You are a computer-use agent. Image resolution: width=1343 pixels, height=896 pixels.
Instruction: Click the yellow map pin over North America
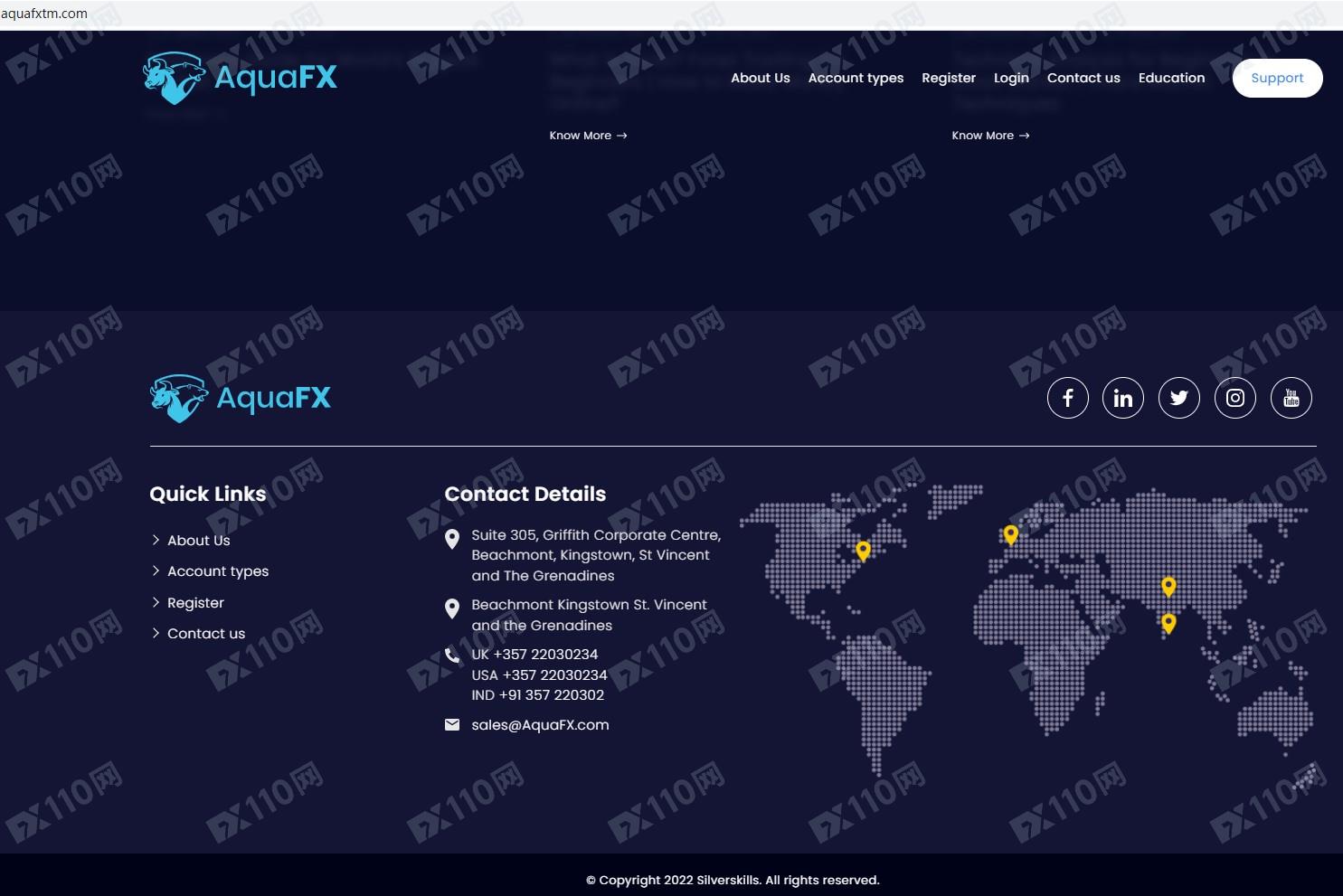click(863, 550)
